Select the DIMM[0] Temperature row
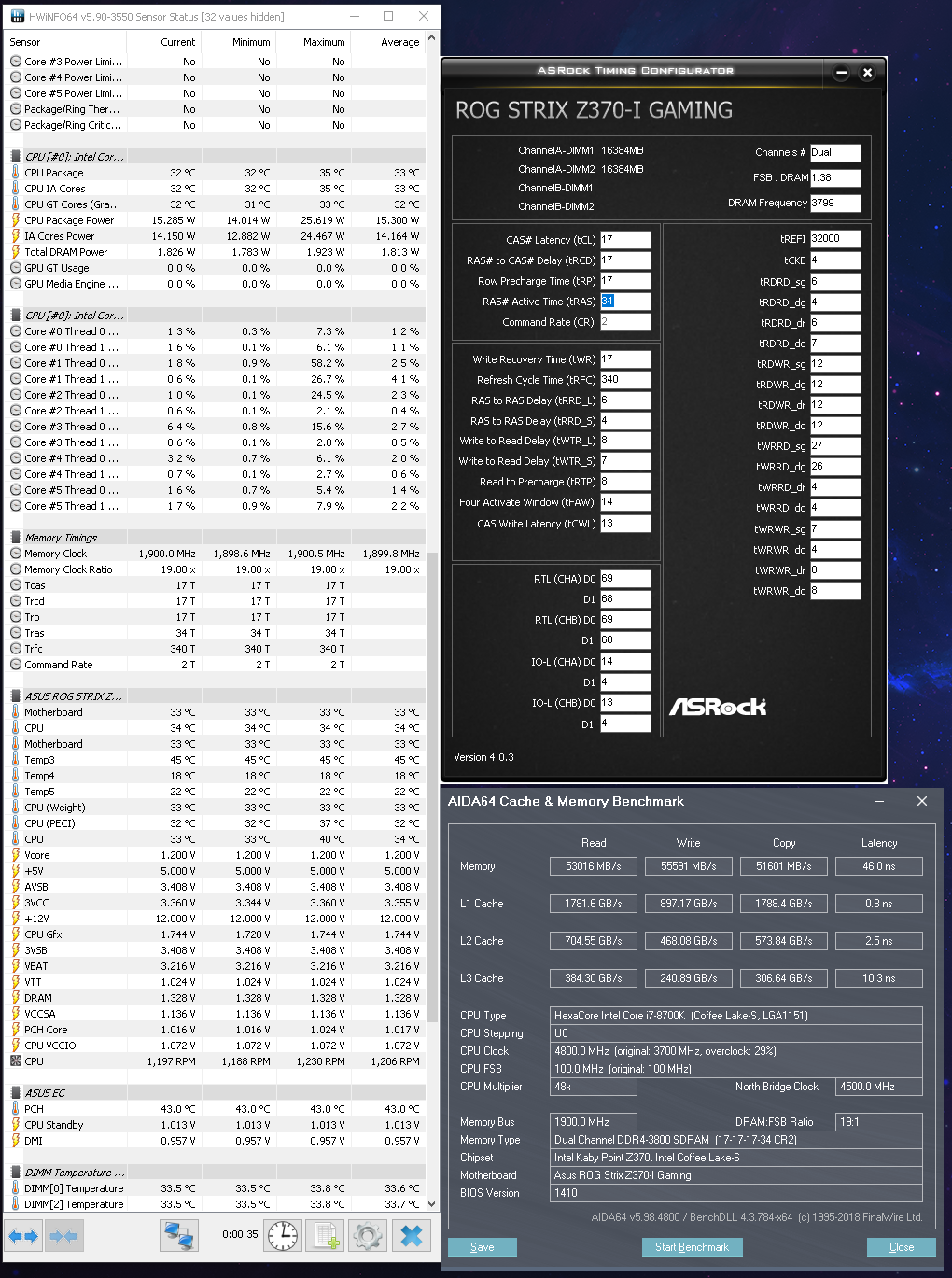This screenshot has height=1278, width=952. click(216, 1188)
